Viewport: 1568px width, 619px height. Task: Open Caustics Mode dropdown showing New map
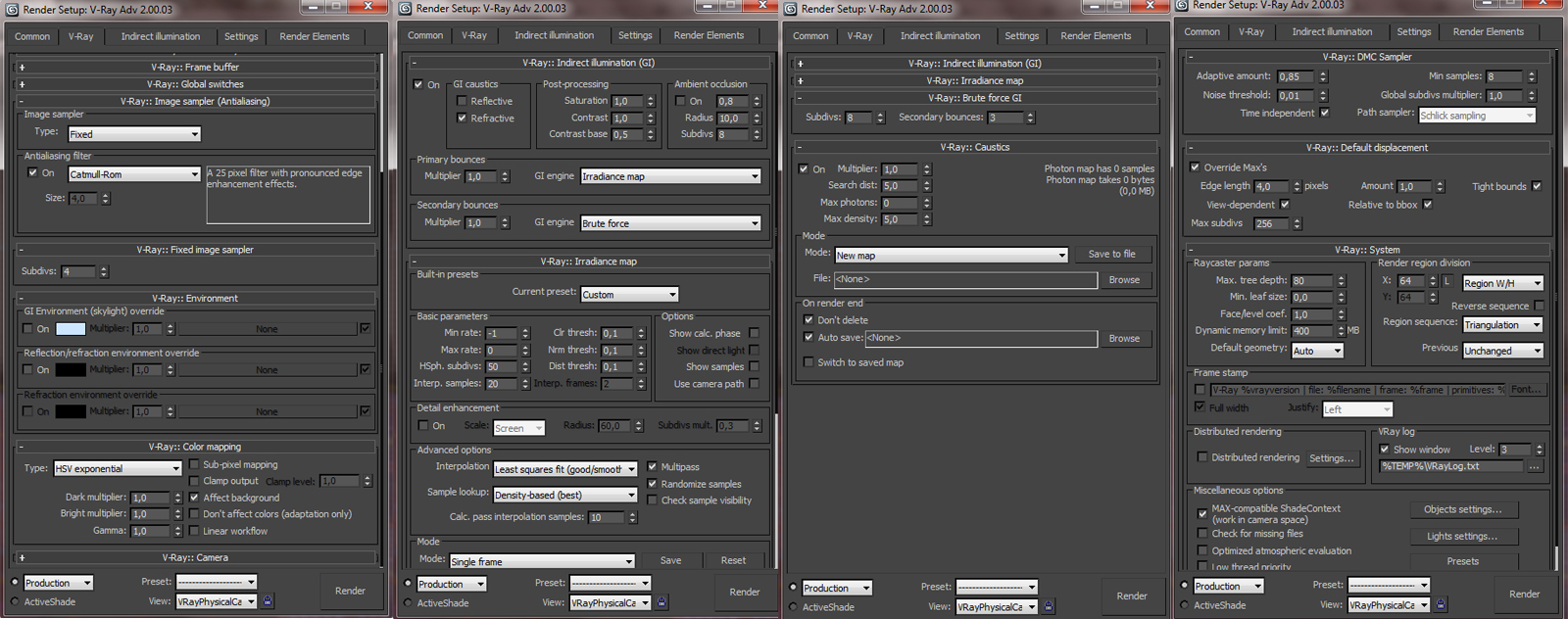pos(951,255)
